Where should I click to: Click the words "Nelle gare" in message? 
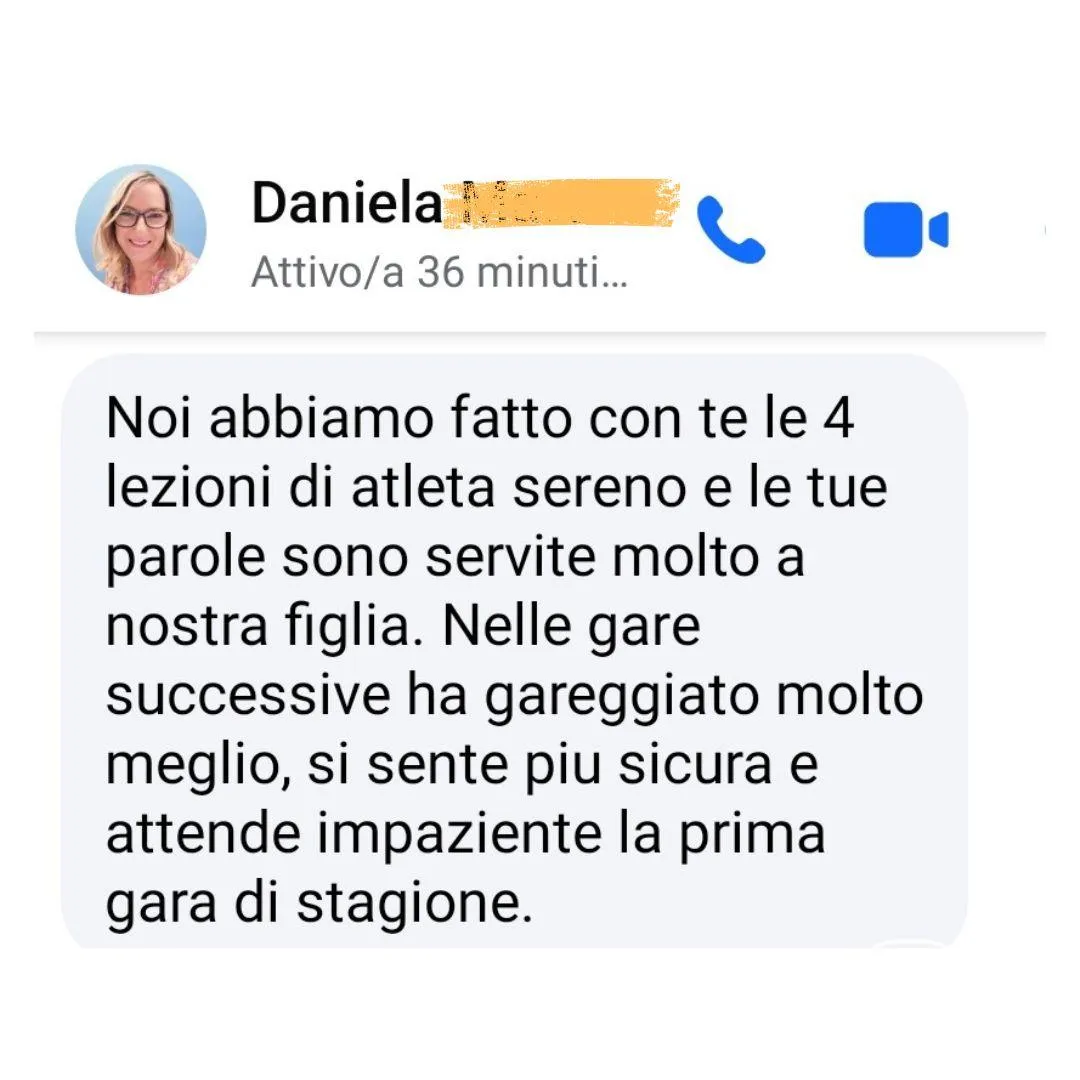point(572,628)
